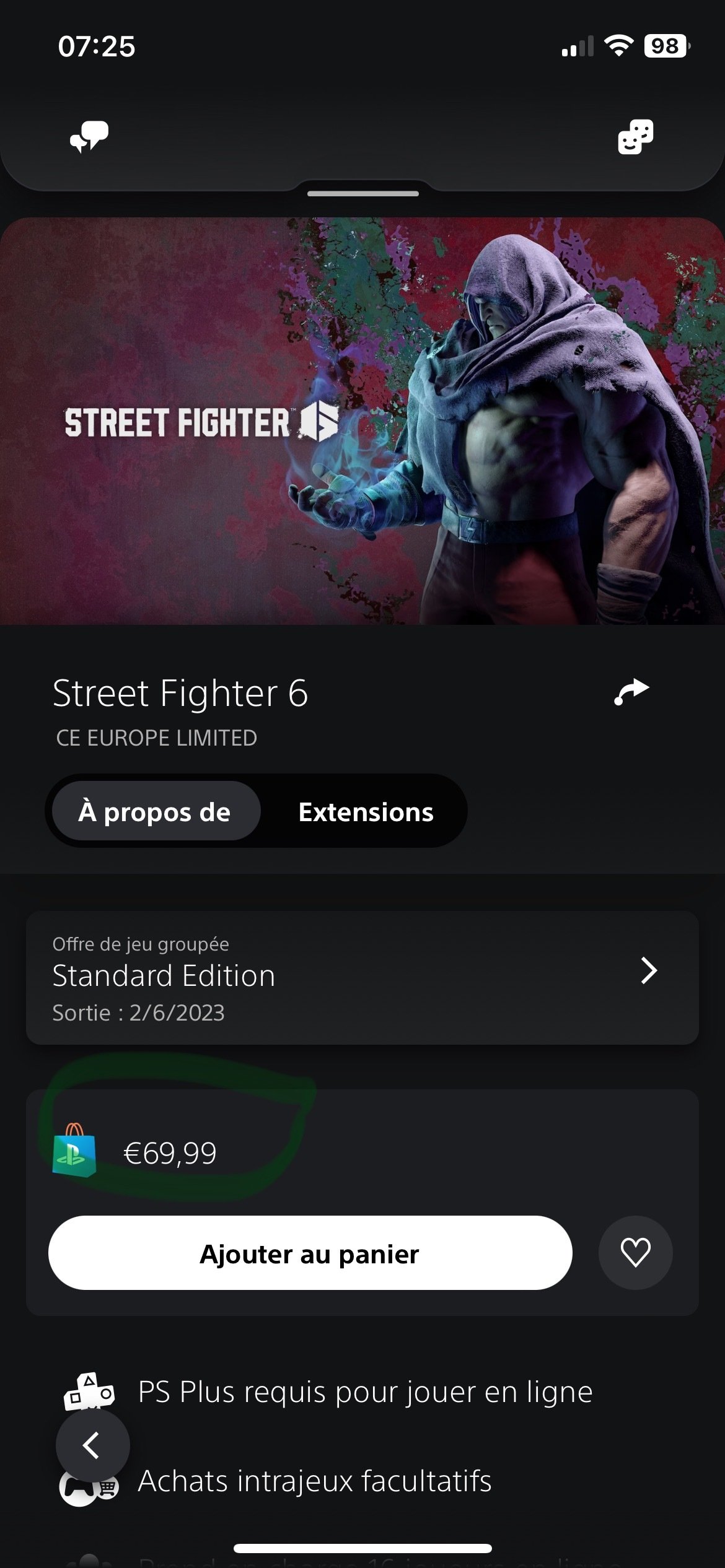725x1568 pixels.
Task: Expand the Standard Edition chevron
Action: pyautogui.click(x=649, y=970)
